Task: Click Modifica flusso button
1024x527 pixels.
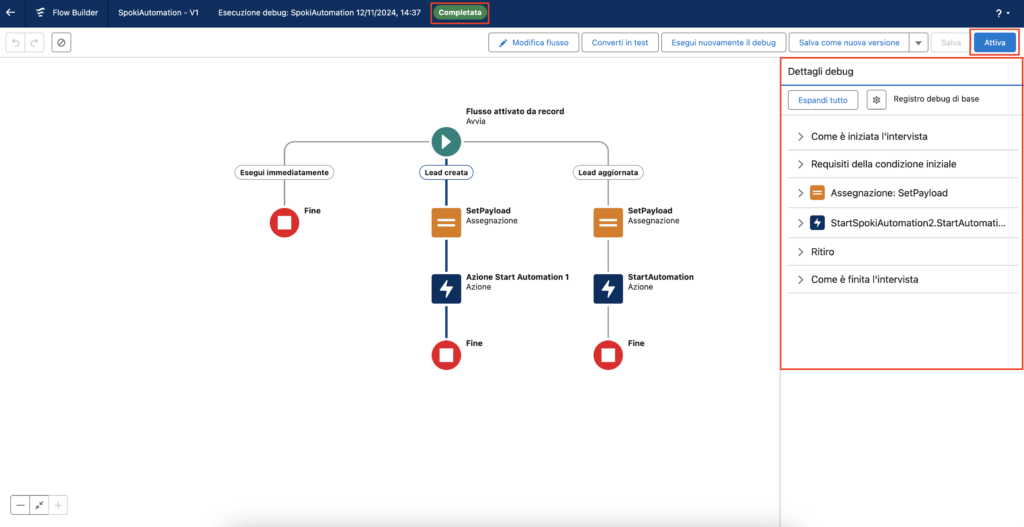Action: coord(533,43)
